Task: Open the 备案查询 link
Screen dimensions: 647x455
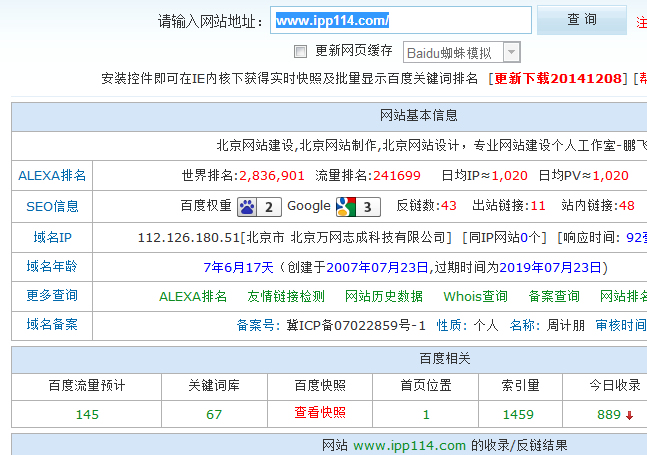Action: pos(554,296)
